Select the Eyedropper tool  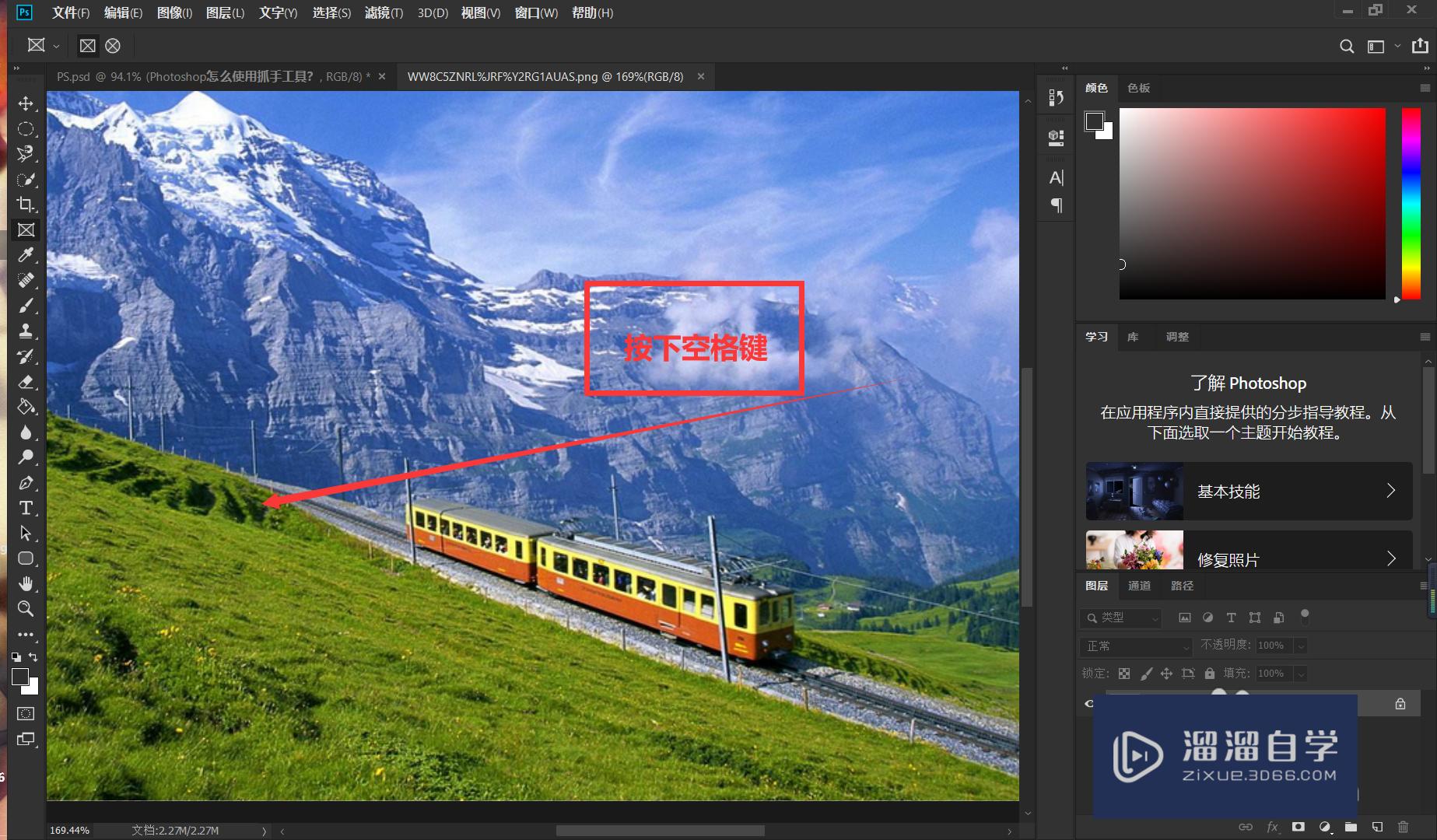26,255
